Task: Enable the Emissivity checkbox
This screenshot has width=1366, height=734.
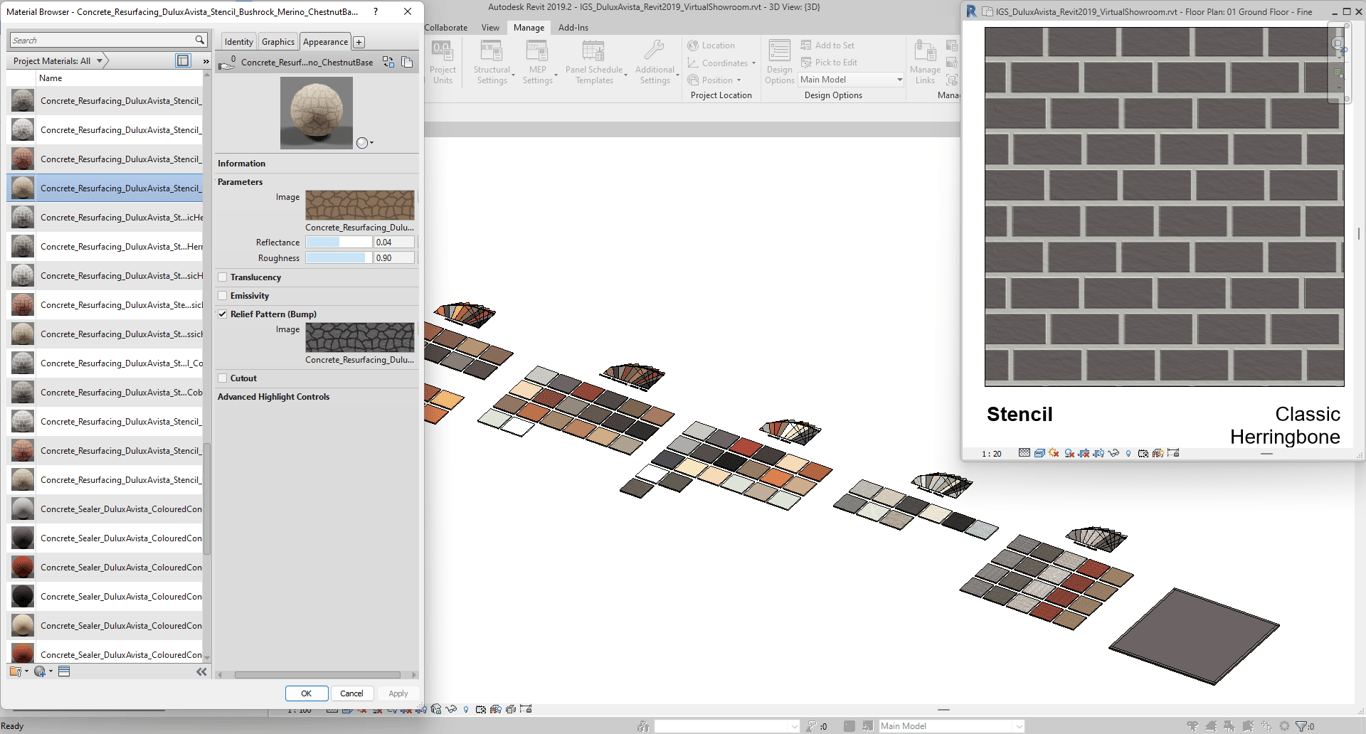Action: pyautogui.click(x=223, y=296)
